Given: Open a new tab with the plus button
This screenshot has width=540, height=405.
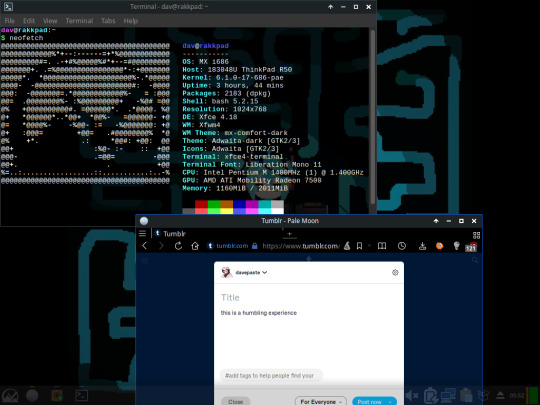Looking at the screenshot, I should (290, 234).
